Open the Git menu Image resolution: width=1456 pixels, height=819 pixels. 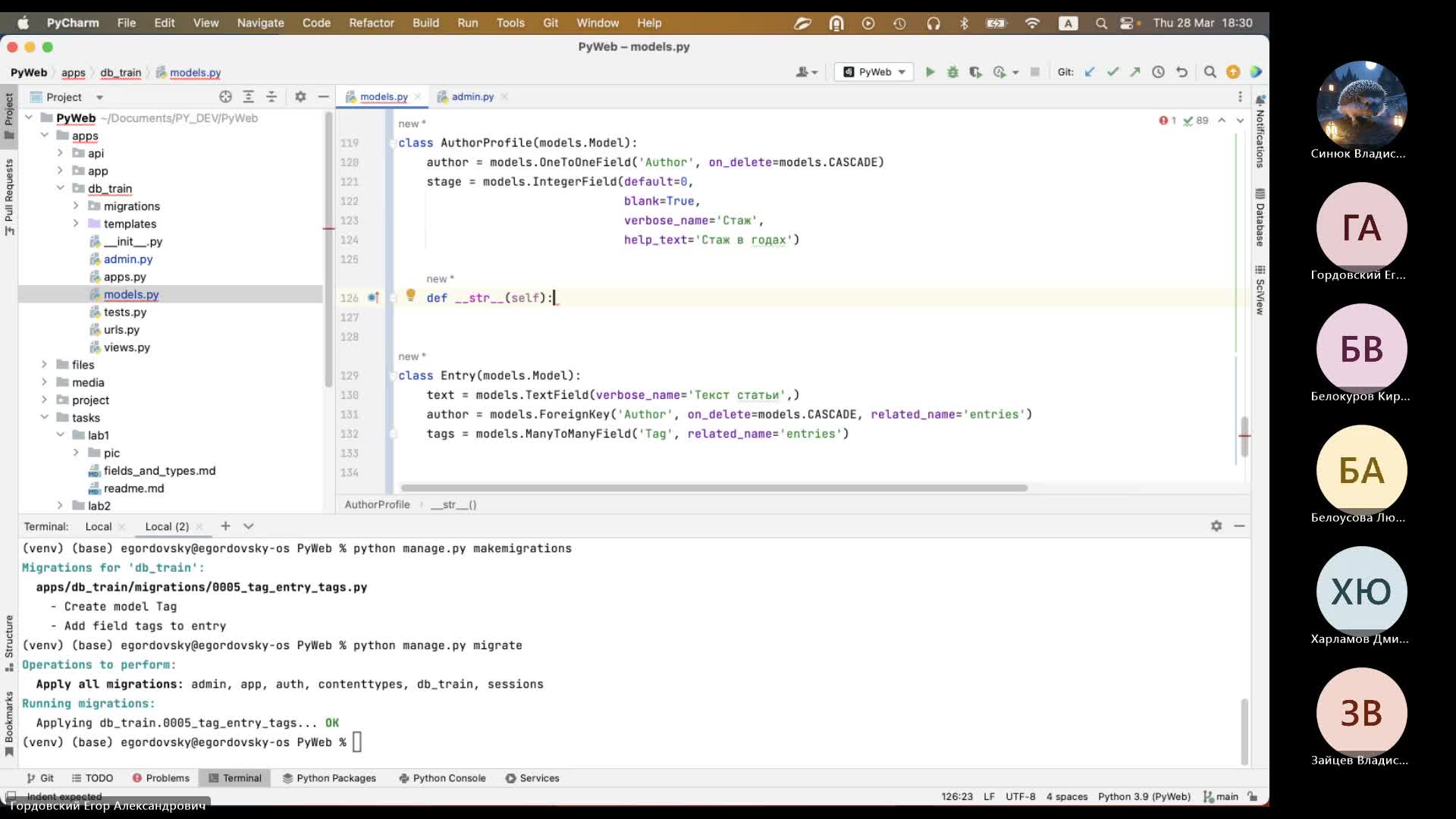[551, 23]
